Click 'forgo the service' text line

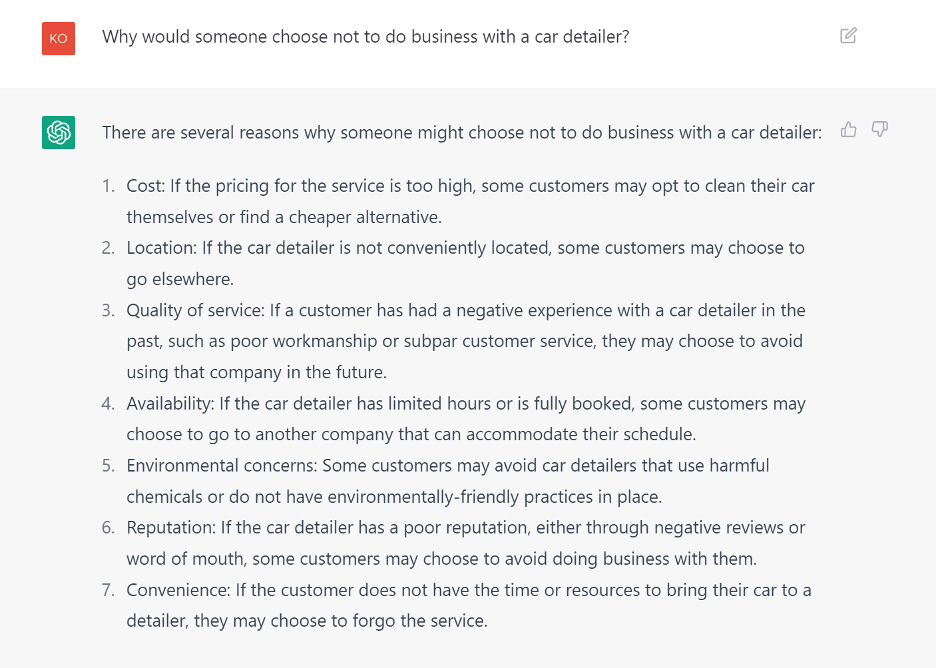(420, 621)
